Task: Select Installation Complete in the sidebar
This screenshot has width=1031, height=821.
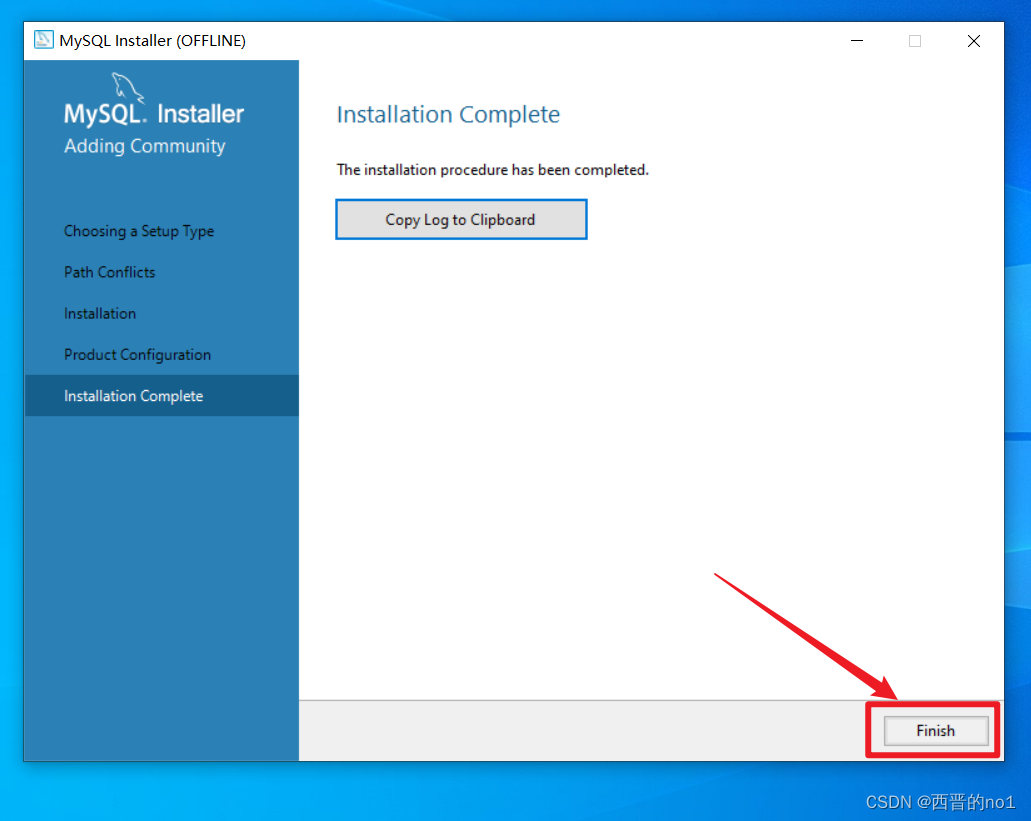Action: (x=162, y=396)
